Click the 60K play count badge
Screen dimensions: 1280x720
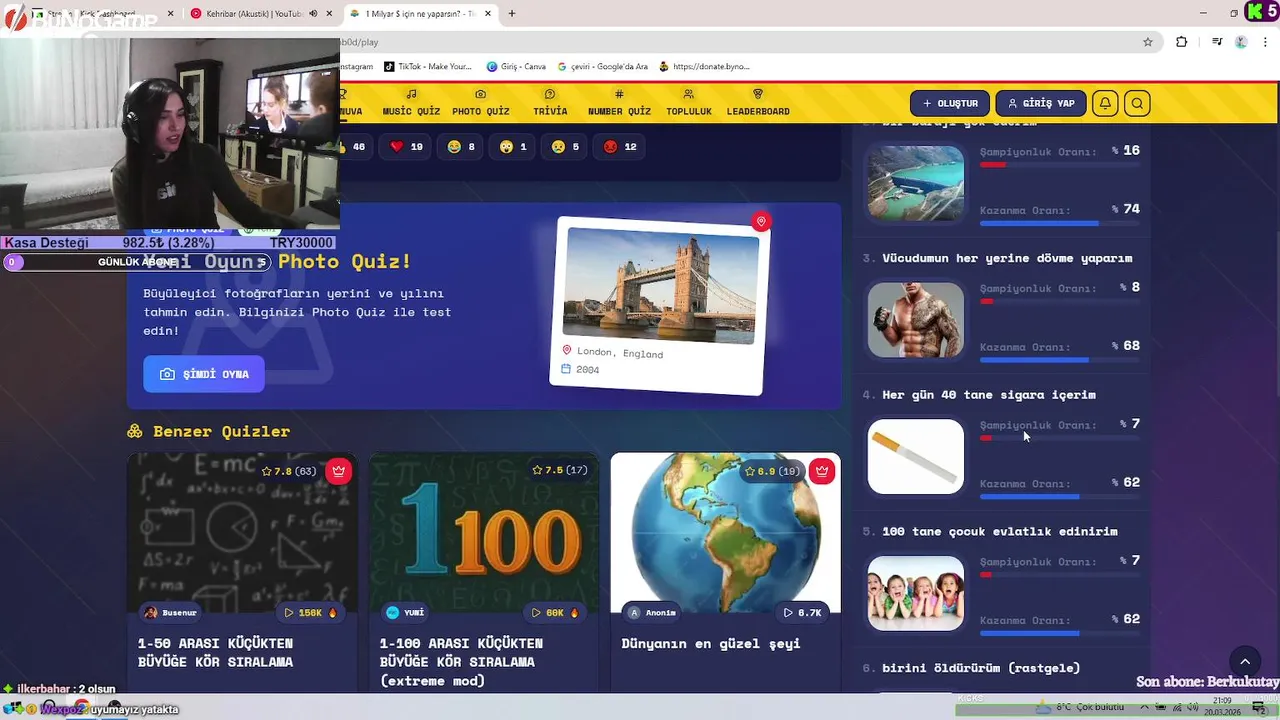point(556,612)
